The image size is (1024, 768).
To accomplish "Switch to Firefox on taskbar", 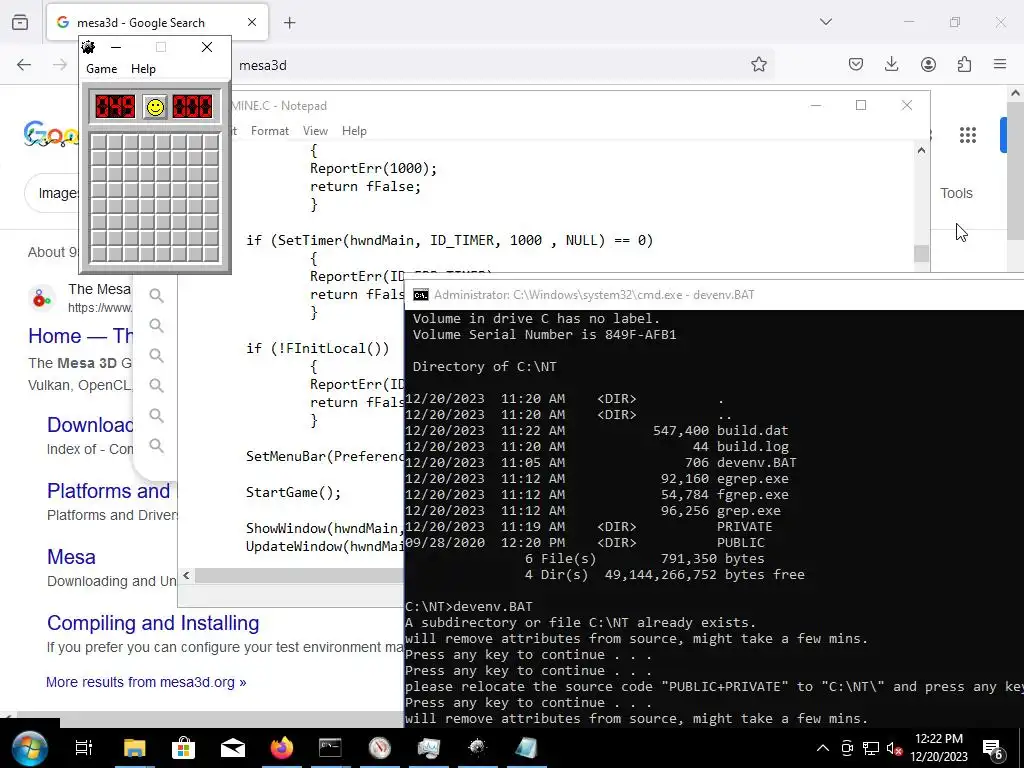I will tap(282, 748).
